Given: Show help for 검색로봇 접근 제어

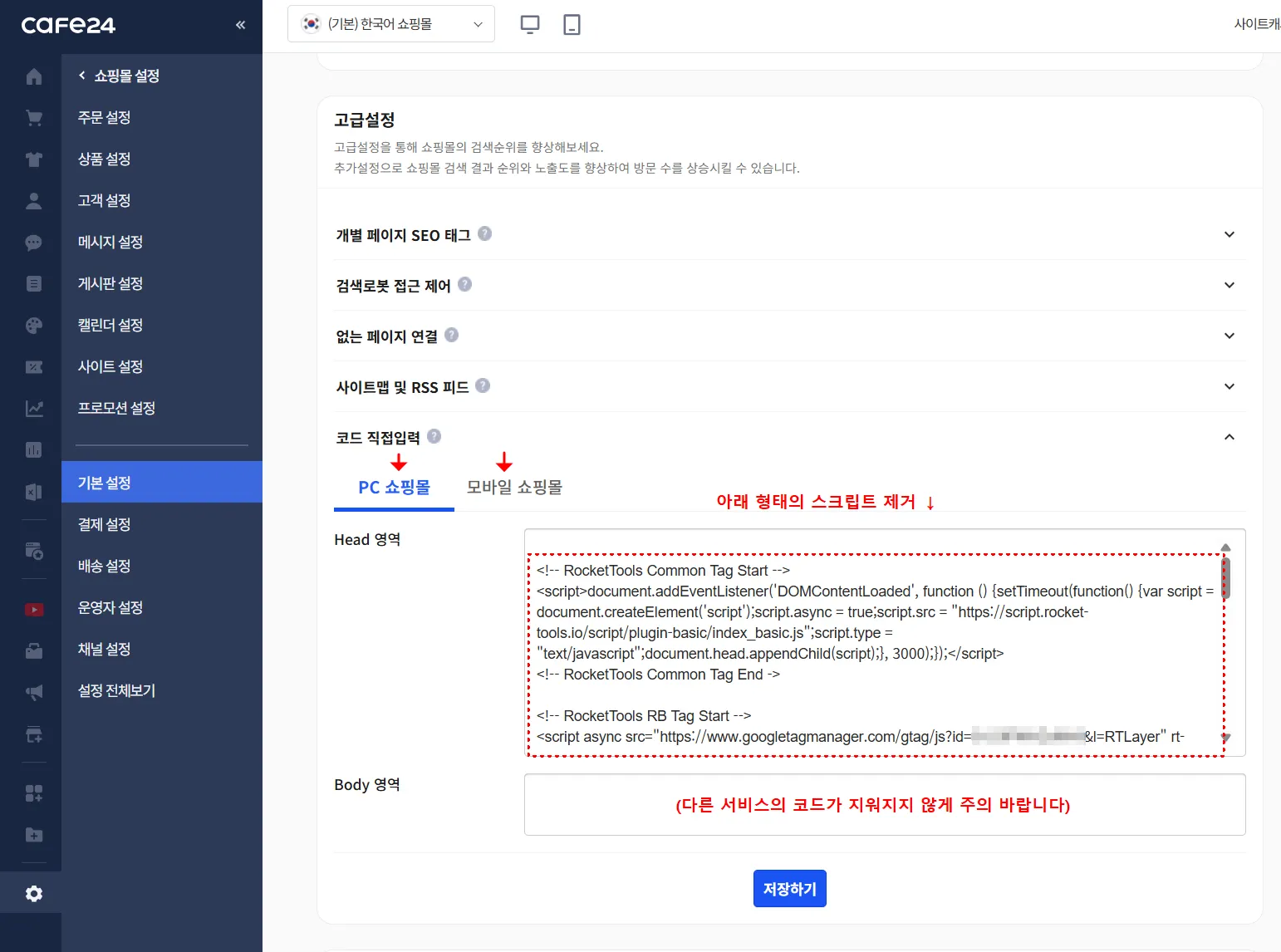Looking at the screenshot, I should pyautogui.click(x=465, y=284).
